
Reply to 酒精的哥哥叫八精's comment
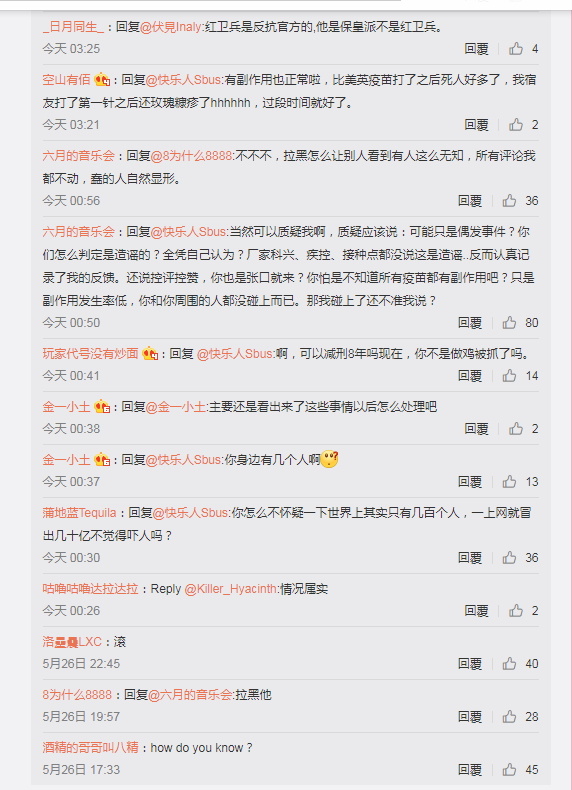tap(470, 770)
